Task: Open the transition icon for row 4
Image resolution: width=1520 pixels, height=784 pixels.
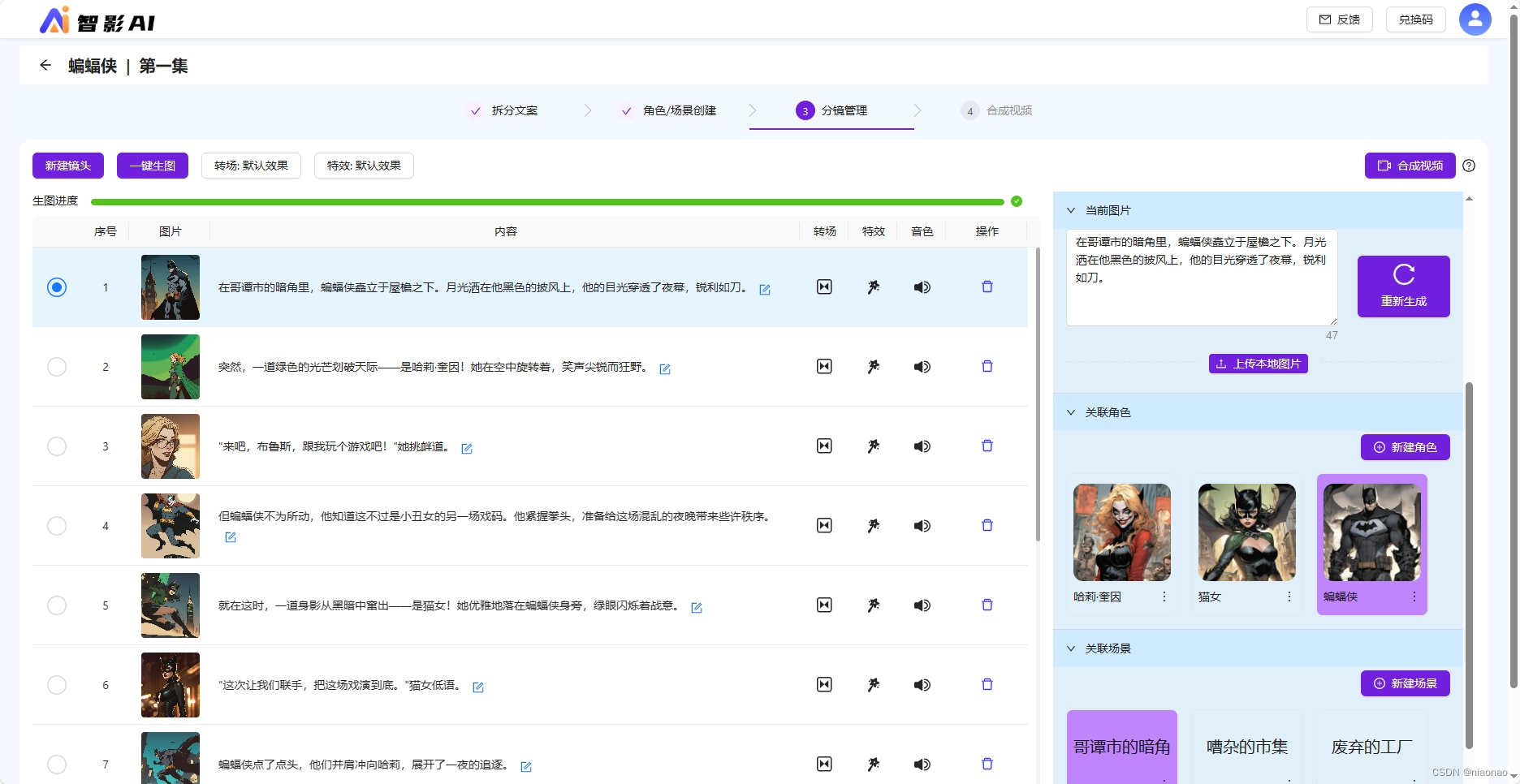Action: (824, 526)
